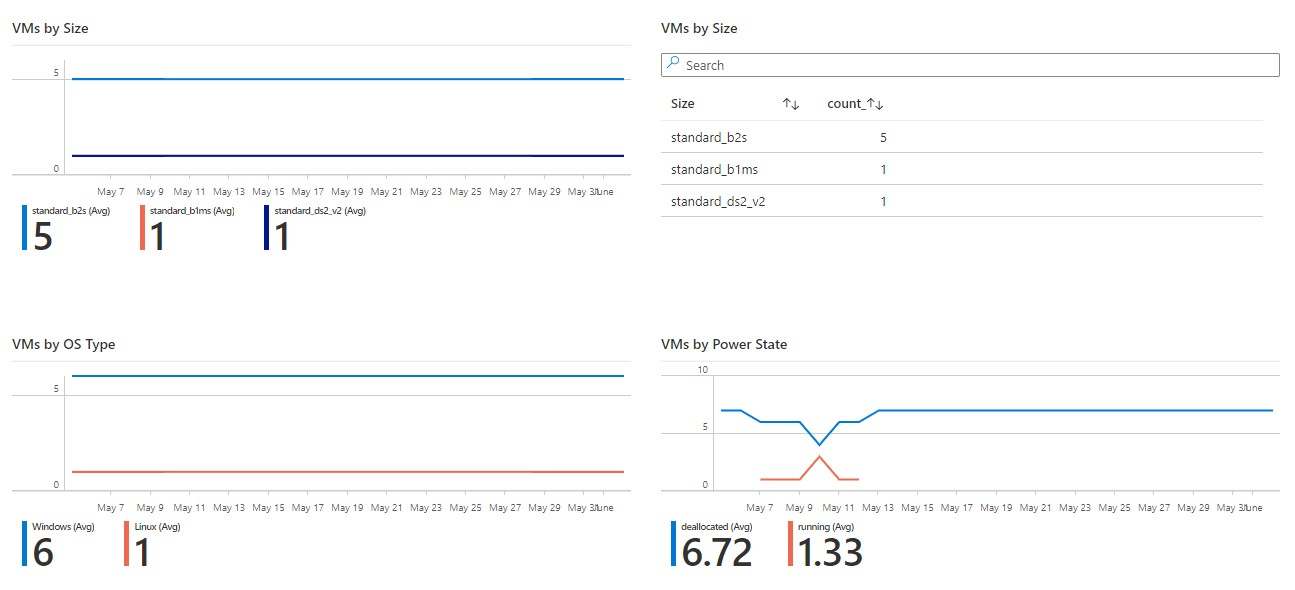Click the Linux (Avg) legend label
The image size is (1295, 590).
pyautogui.click(x=156, y=527)
